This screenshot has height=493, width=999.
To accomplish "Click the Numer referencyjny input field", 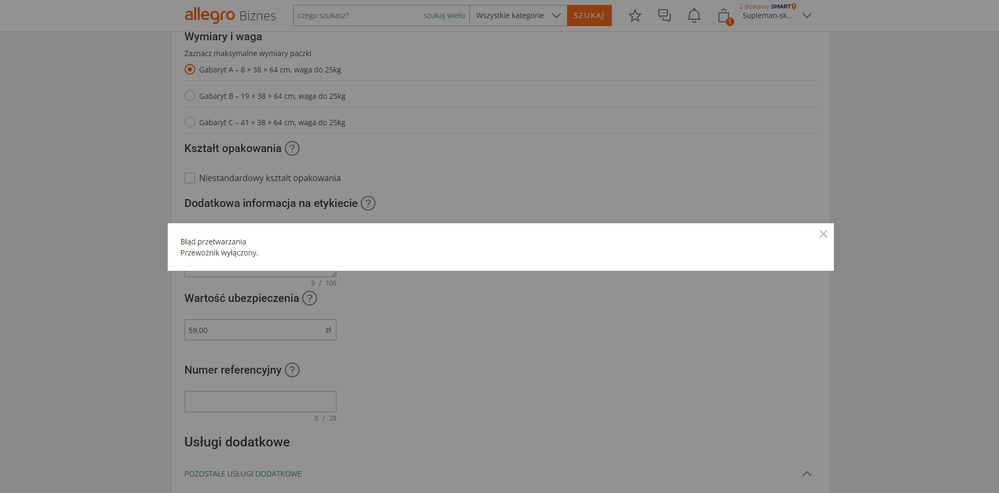I will pyautogui.click(x=260, y=402).
